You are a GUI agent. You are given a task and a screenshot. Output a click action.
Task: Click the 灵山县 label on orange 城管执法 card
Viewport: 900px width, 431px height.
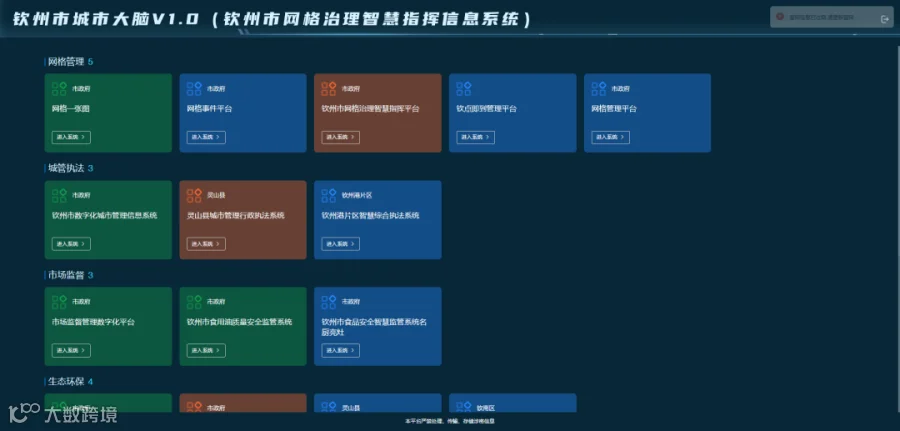216,195
